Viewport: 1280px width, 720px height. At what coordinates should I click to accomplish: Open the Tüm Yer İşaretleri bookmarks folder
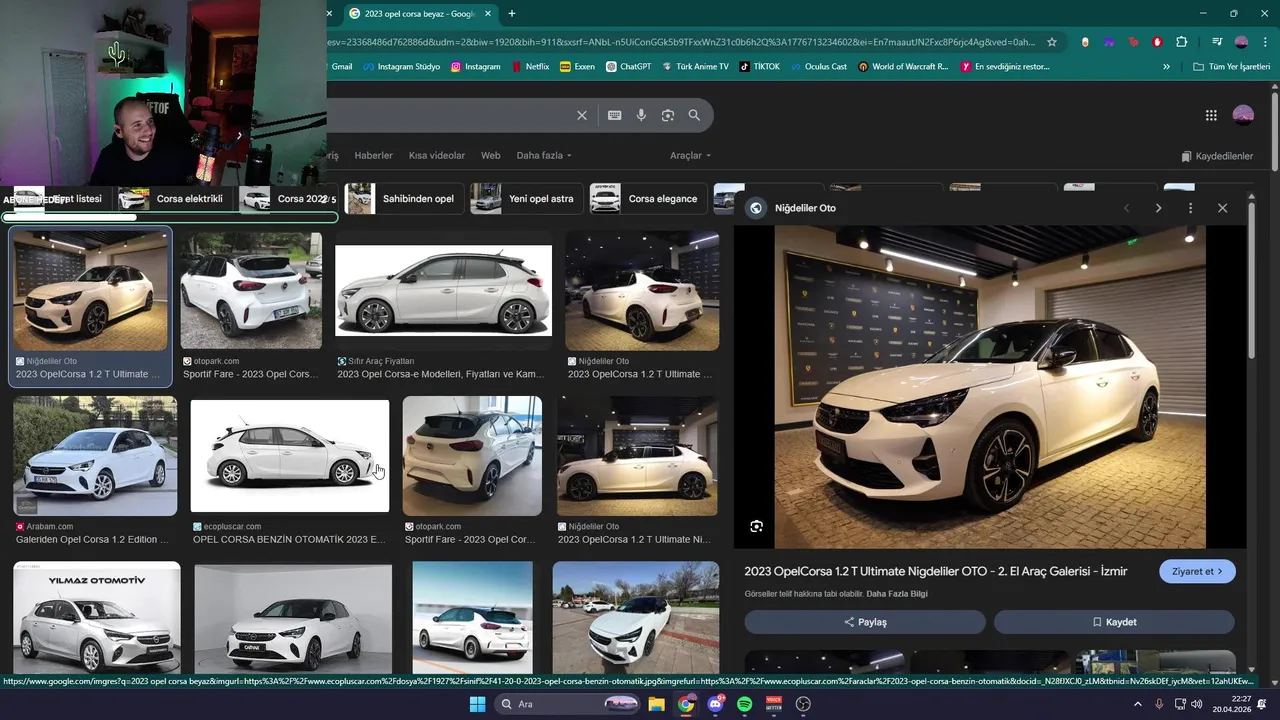[x=1231, y=67]
